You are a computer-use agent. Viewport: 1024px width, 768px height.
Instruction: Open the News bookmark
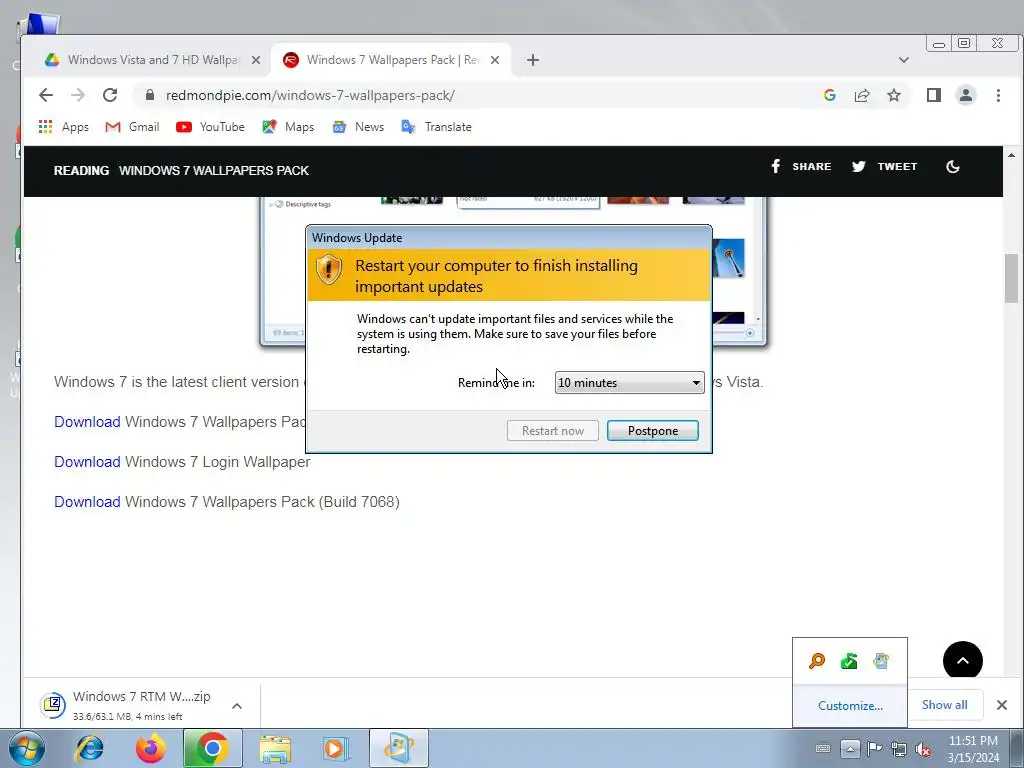pos(358,127)
